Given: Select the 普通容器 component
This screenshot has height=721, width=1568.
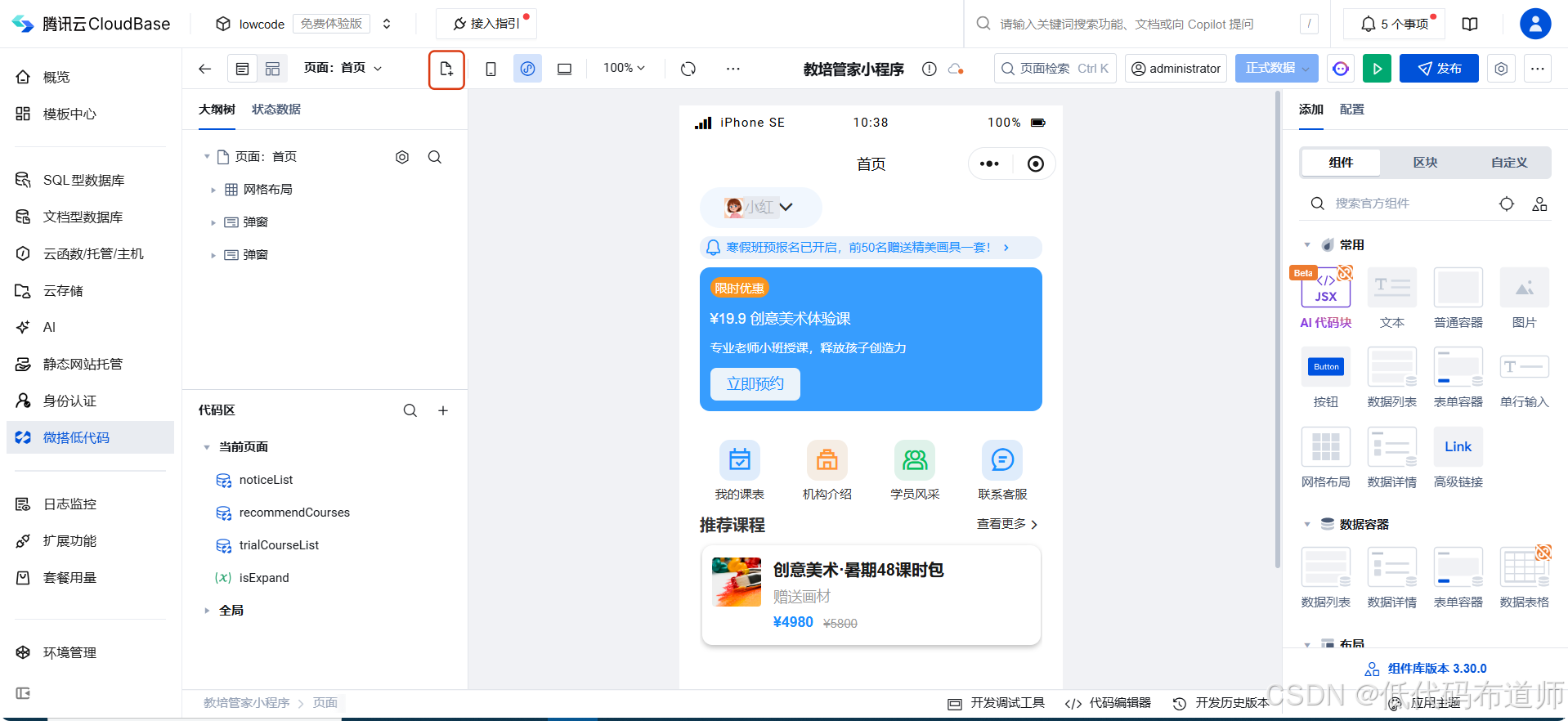Looking at the screenshot, I should (1458, 298).
